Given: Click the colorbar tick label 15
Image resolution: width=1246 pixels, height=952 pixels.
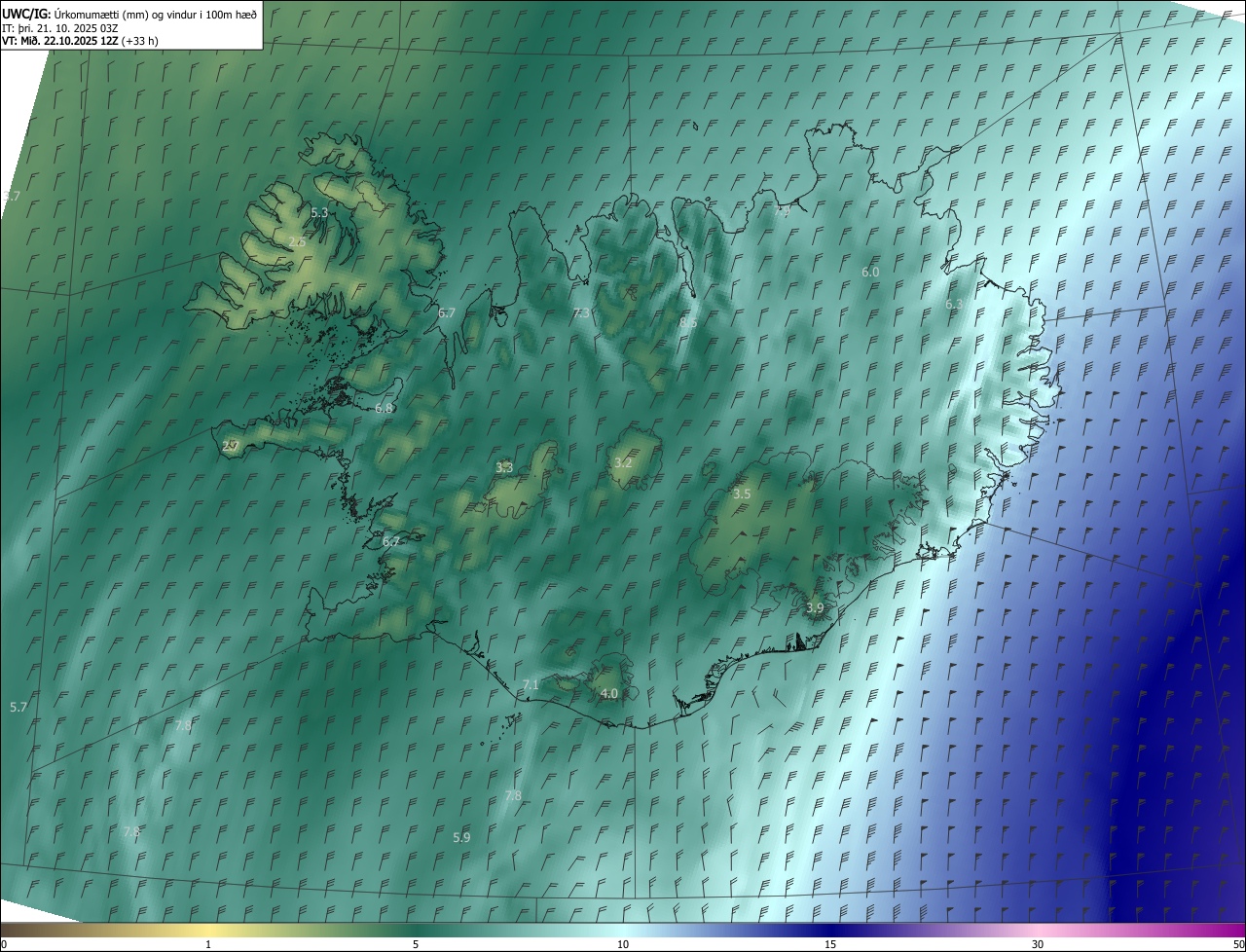Looking at the screenshot, I should (830, 944).
